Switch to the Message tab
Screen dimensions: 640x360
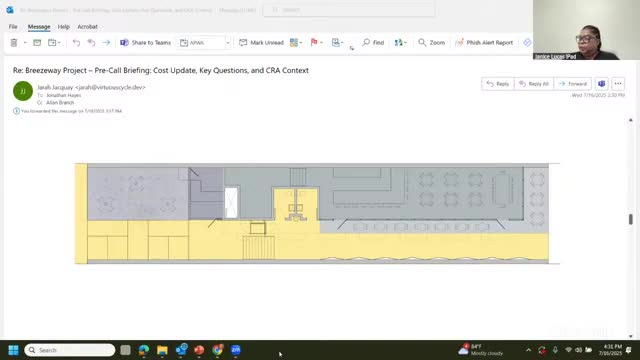(39, 27)
